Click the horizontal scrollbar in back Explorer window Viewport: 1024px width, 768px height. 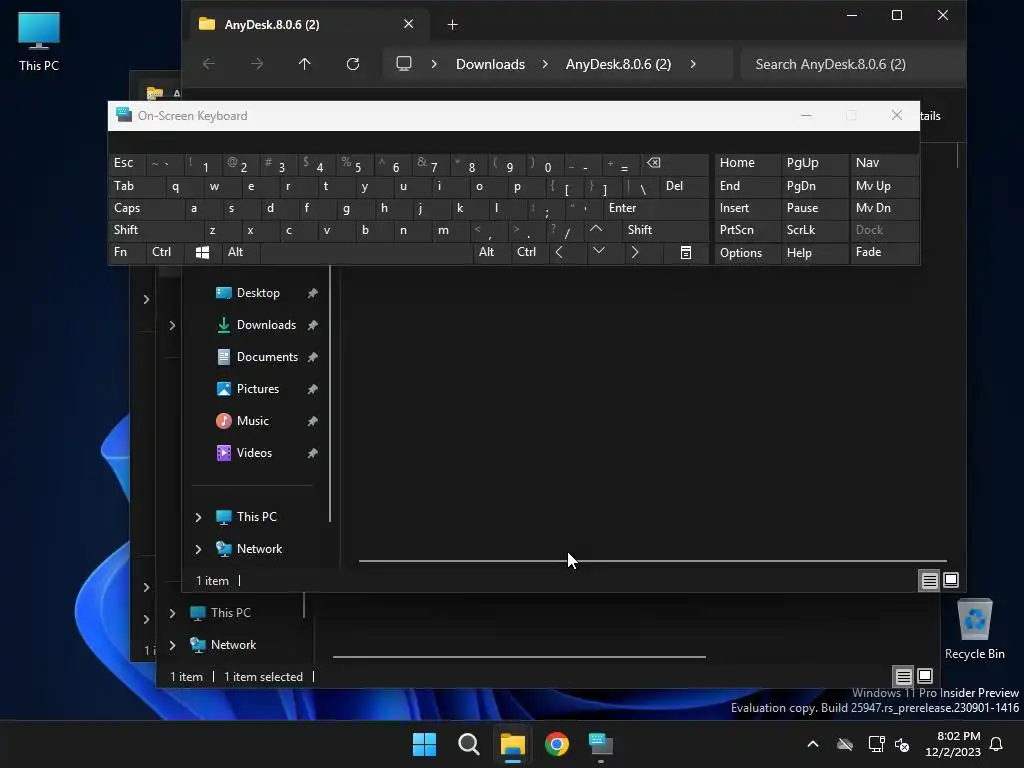pos(519,656)
